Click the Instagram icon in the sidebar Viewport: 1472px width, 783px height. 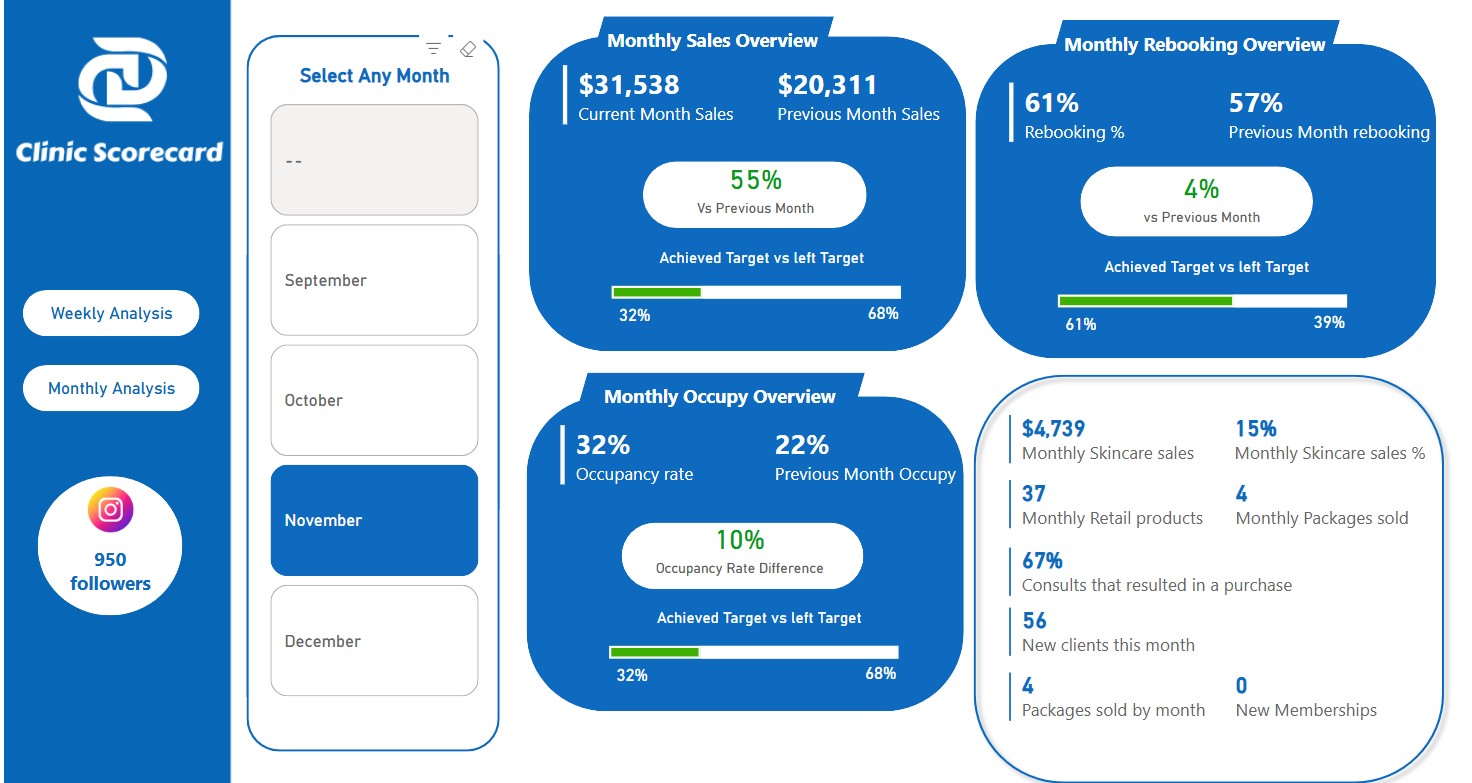[x=109, y=511]
